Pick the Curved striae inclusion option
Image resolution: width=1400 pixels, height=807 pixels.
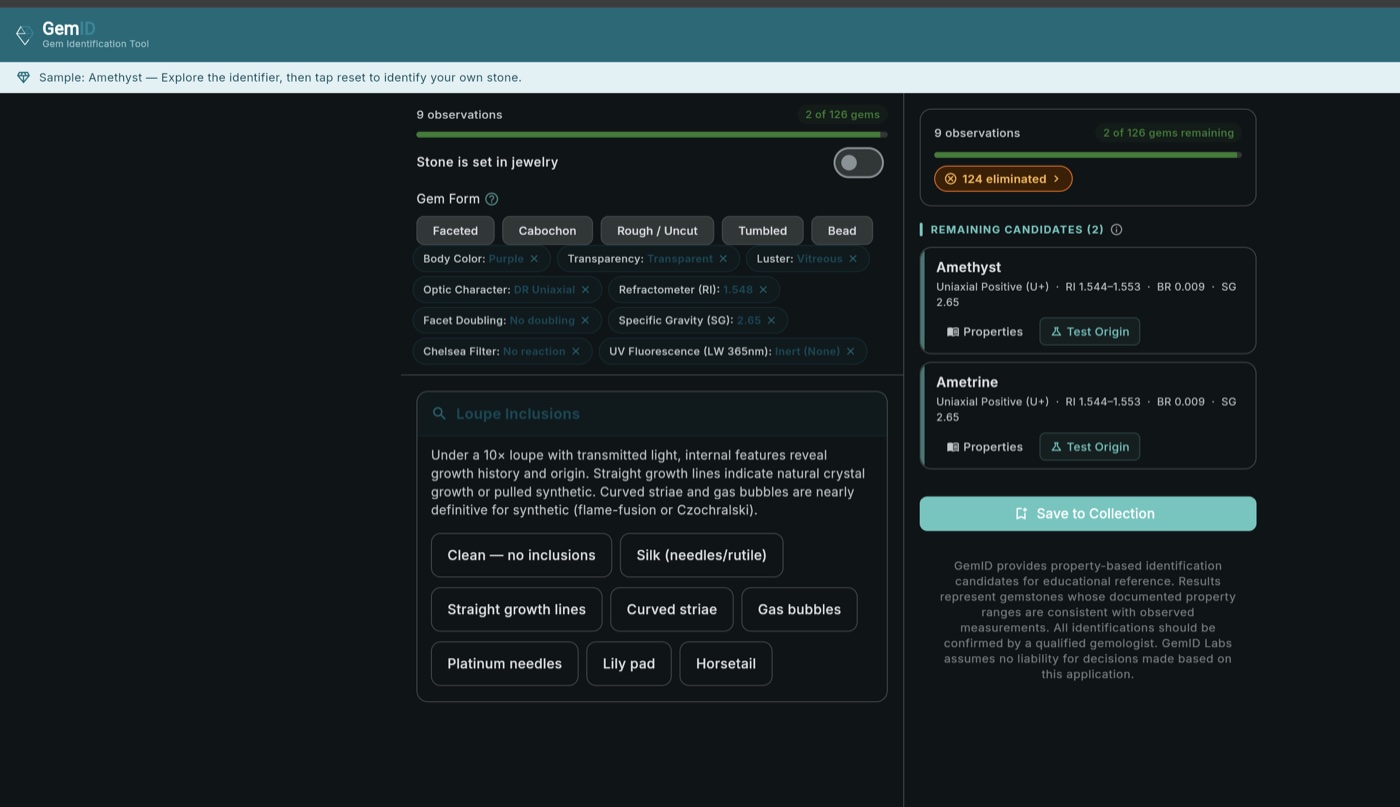[x=671, y=610]
